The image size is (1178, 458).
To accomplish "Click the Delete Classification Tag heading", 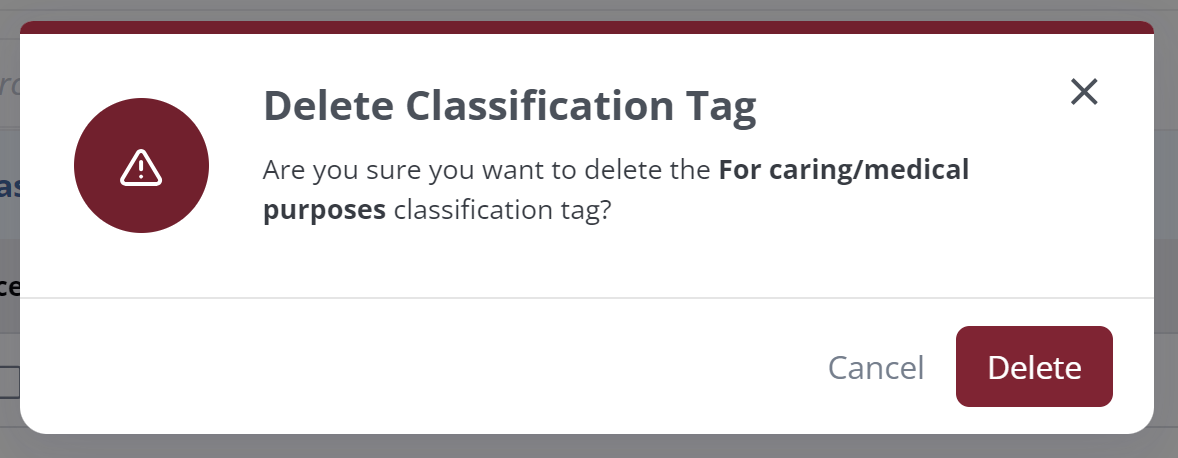I will point(509,106).
